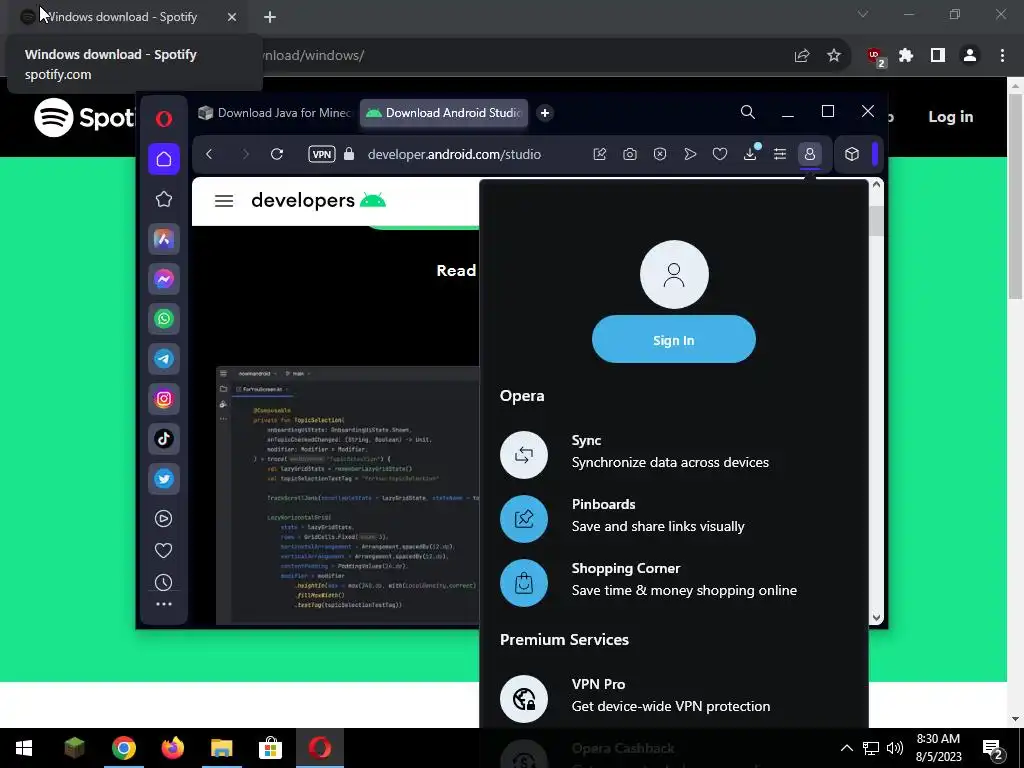The height and width of the screenshot is (768, 1024).
Task: Add page to bookmarks with toolbar heart
Action: [720, 154]
